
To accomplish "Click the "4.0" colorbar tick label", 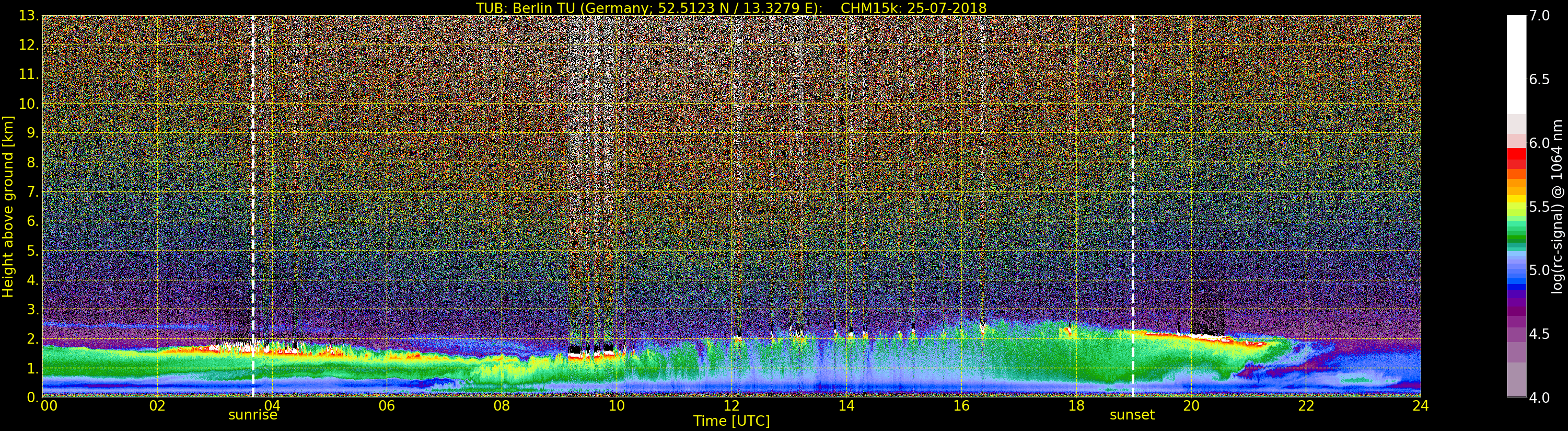I will pyautogui.click(x=1540, y=398).
